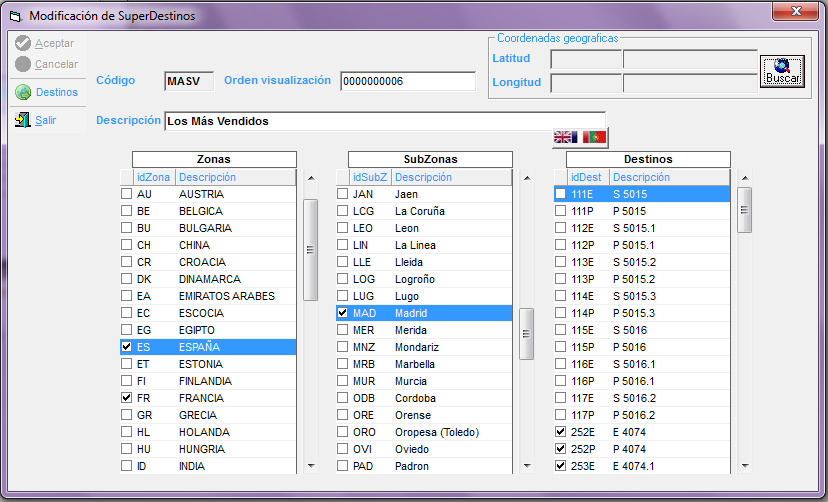The height and width of the screenshot is (502, 828).
Task: Check the Murcia subzone checkbox
Action: [343, 381]
